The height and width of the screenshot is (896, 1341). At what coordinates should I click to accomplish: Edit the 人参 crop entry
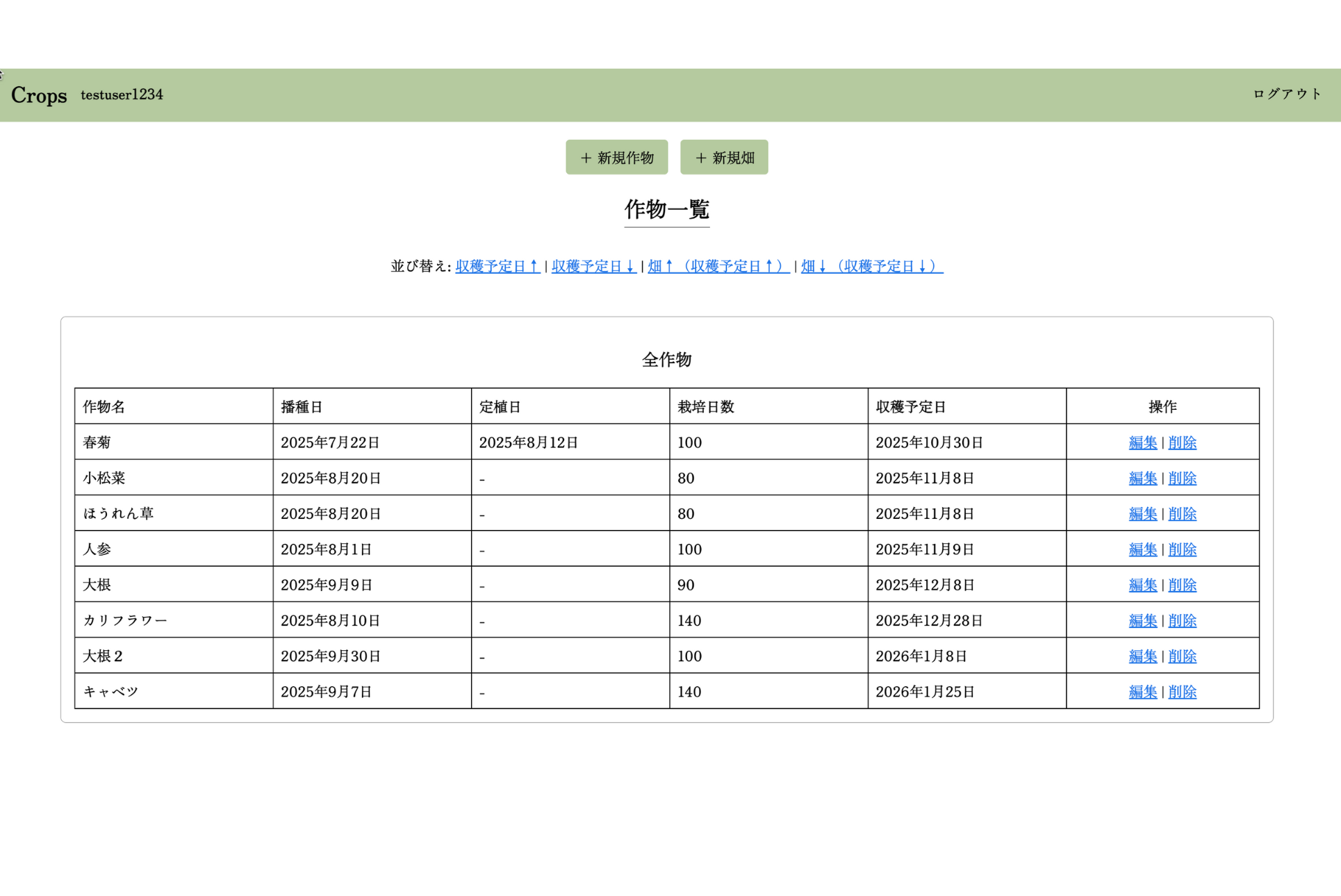[1142, 549]
